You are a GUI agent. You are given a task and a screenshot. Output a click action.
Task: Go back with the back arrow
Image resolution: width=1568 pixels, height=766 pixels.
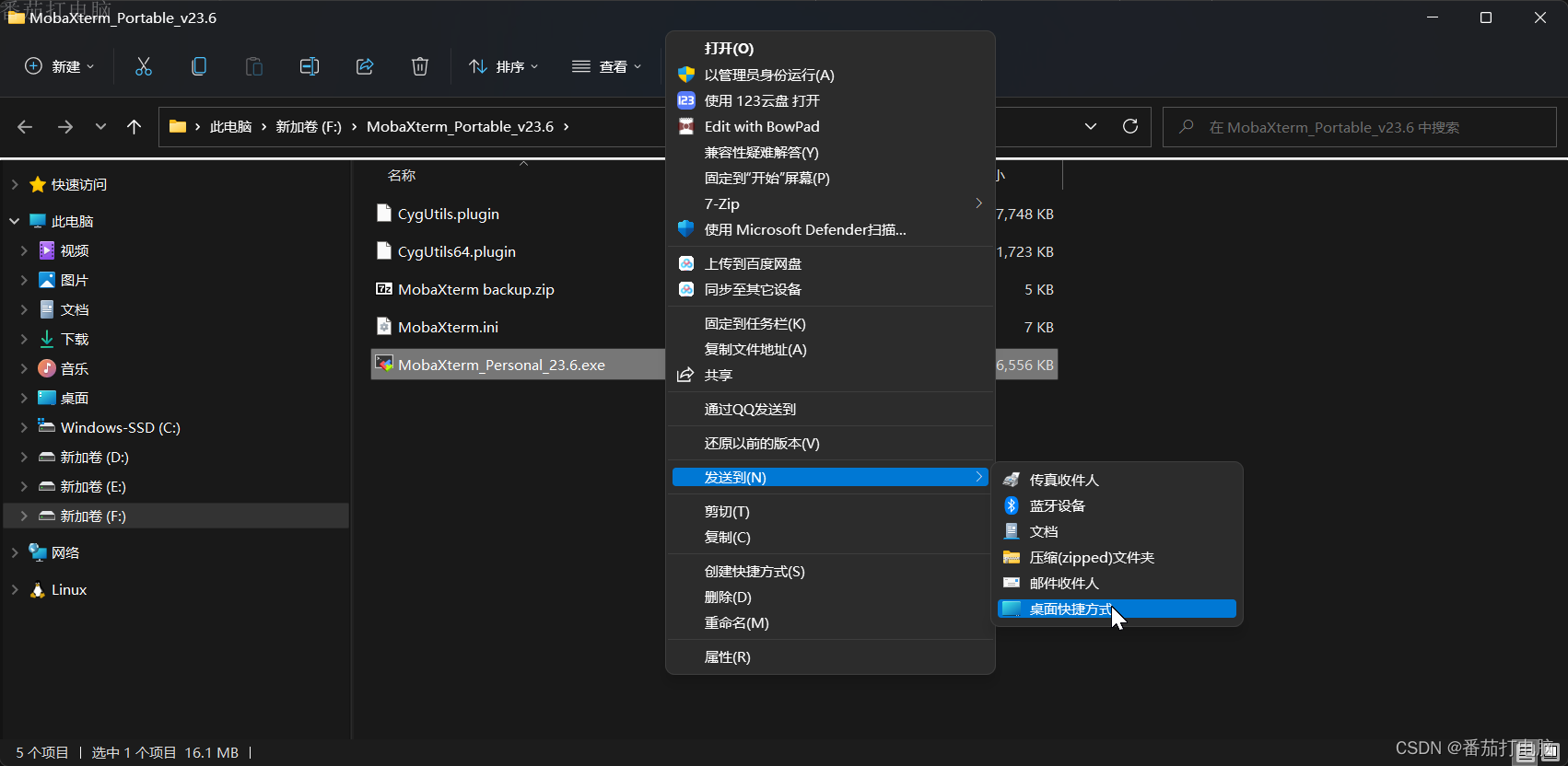[x=25, y=127]
